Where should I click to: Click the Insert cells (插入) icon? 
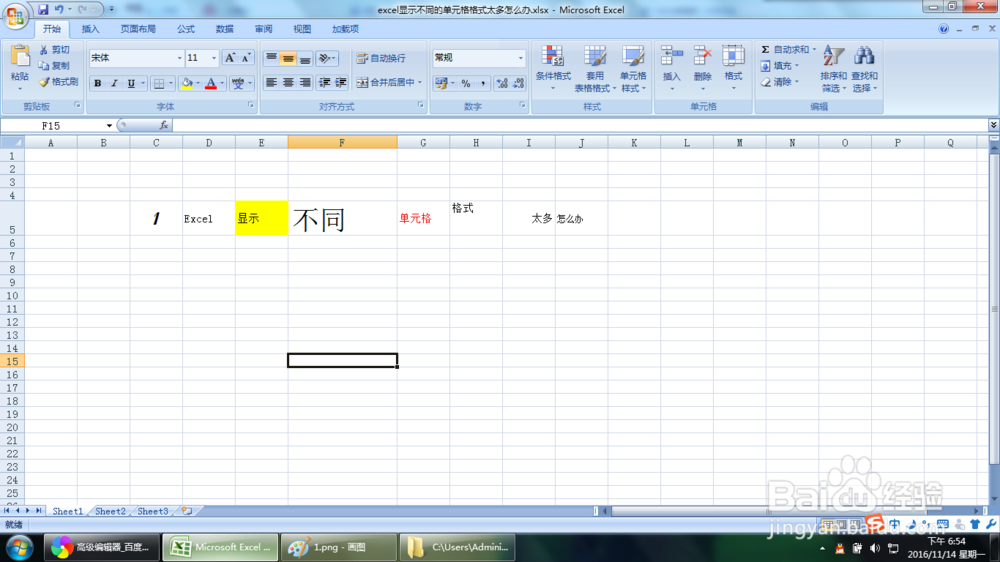click(672, 56)
